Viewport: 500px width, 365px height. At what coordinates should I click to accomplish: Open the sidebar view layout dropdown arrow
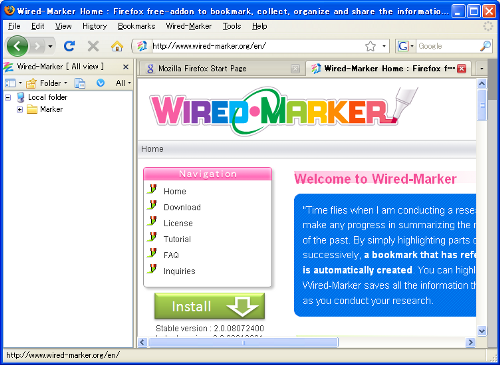[x=20, y=83]
